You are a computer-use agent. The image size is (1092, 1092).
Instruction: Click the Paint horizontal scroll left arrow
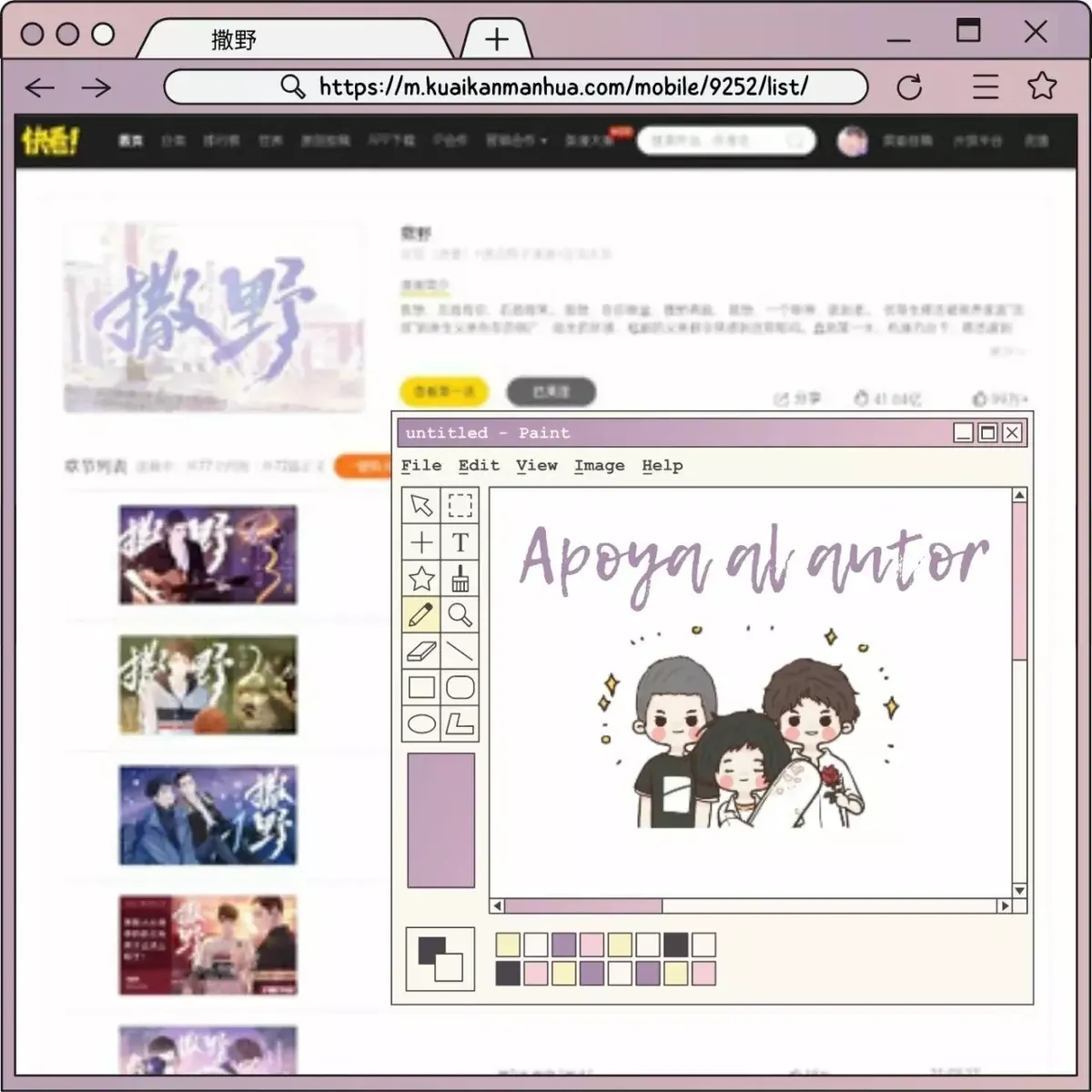pyautogui.click(x=497, y=906)
